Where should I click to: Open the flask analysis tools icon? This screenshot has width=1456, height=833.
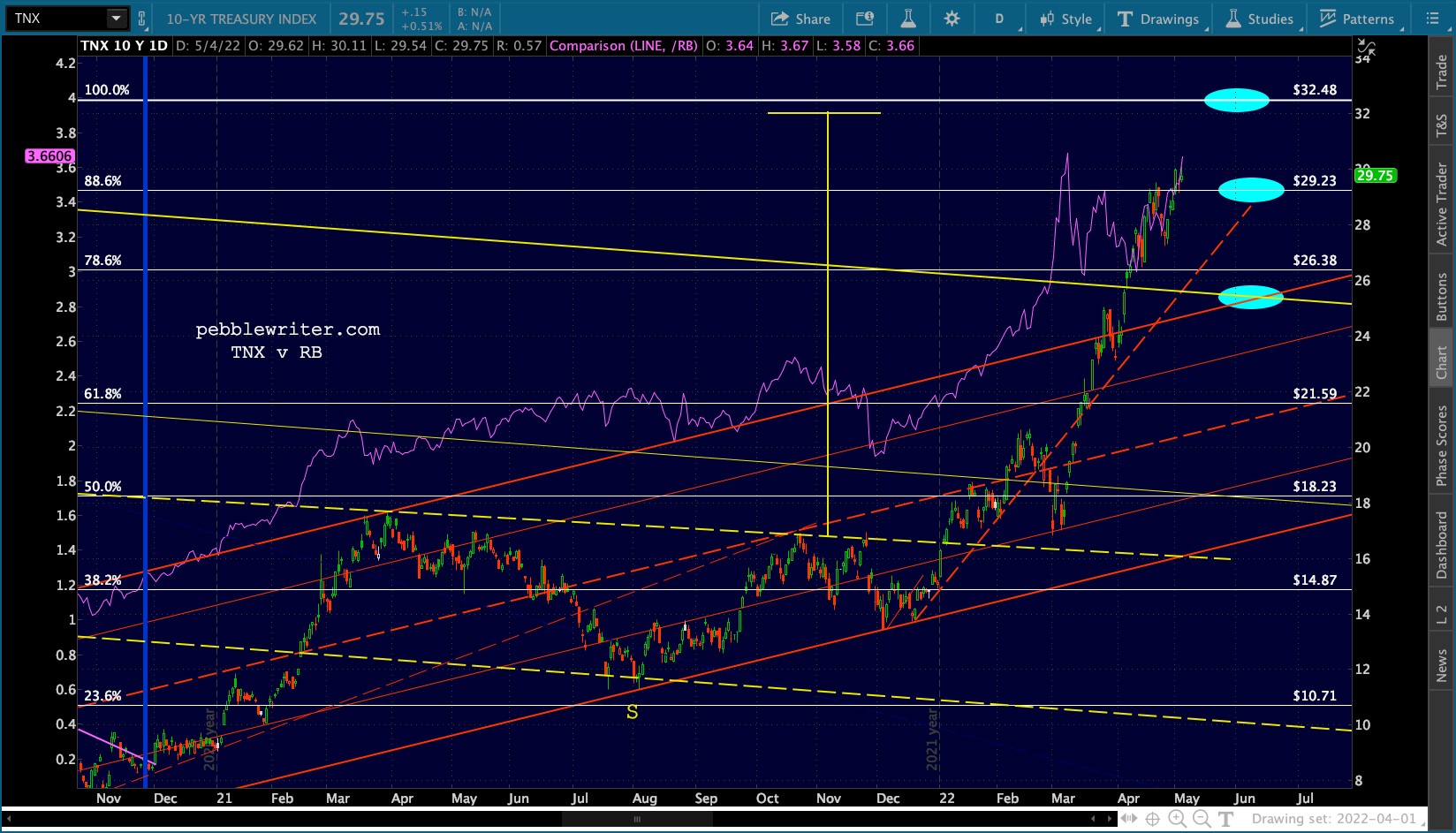[908, 19]
